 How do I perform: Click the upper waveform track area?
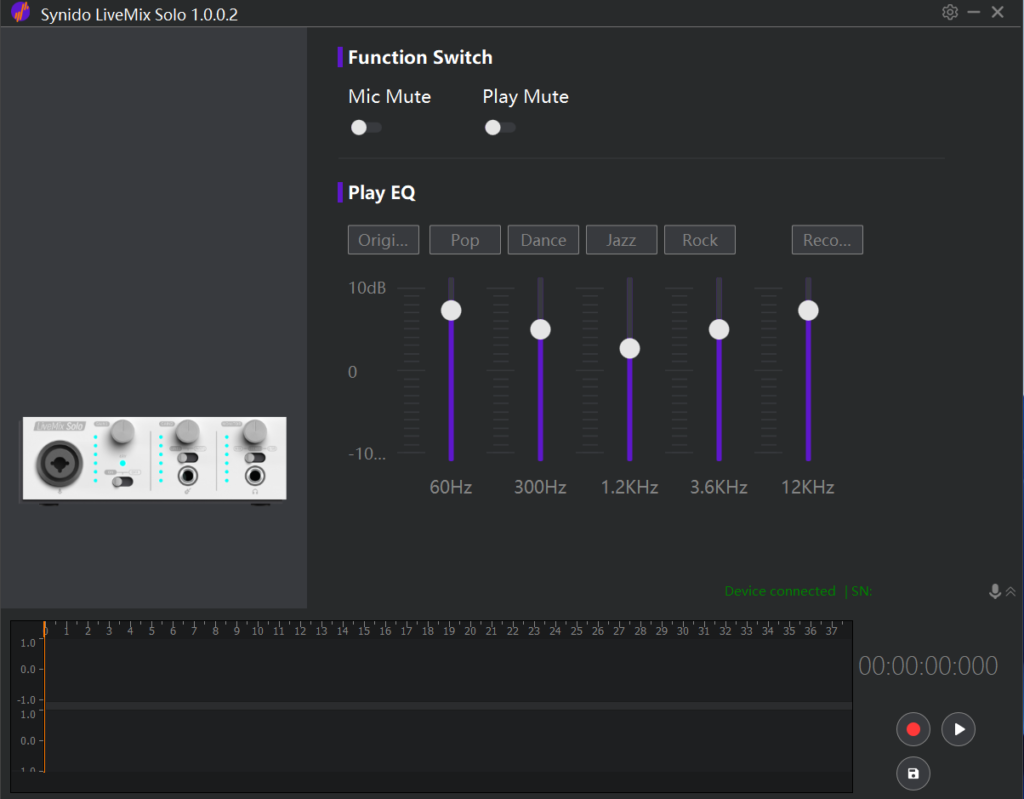pos(448,670)
